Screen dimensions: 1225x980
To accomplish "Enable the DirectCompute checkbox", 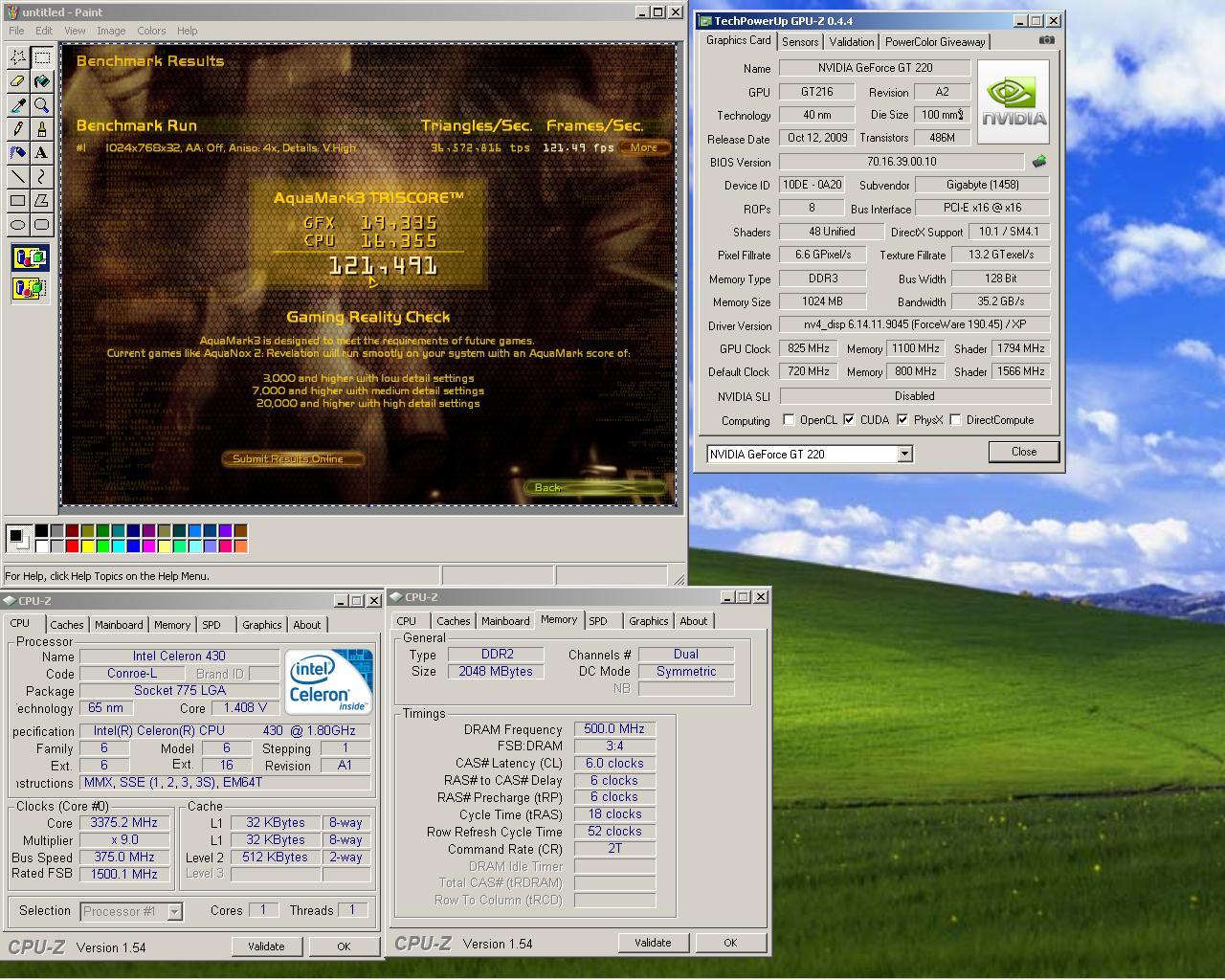I will tap(955, 420).
